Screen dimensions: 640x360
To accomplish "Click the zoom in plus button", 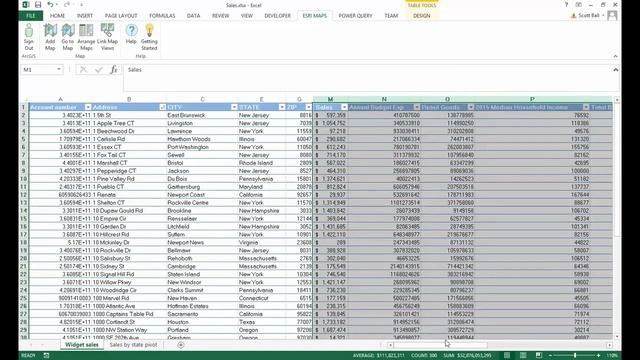I will tap(598, 356).
